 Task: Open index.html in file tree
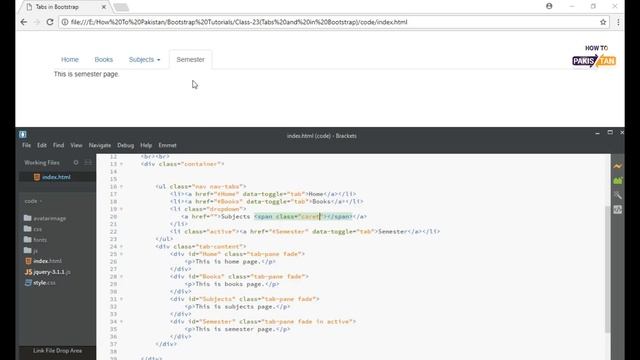[43, 261]
